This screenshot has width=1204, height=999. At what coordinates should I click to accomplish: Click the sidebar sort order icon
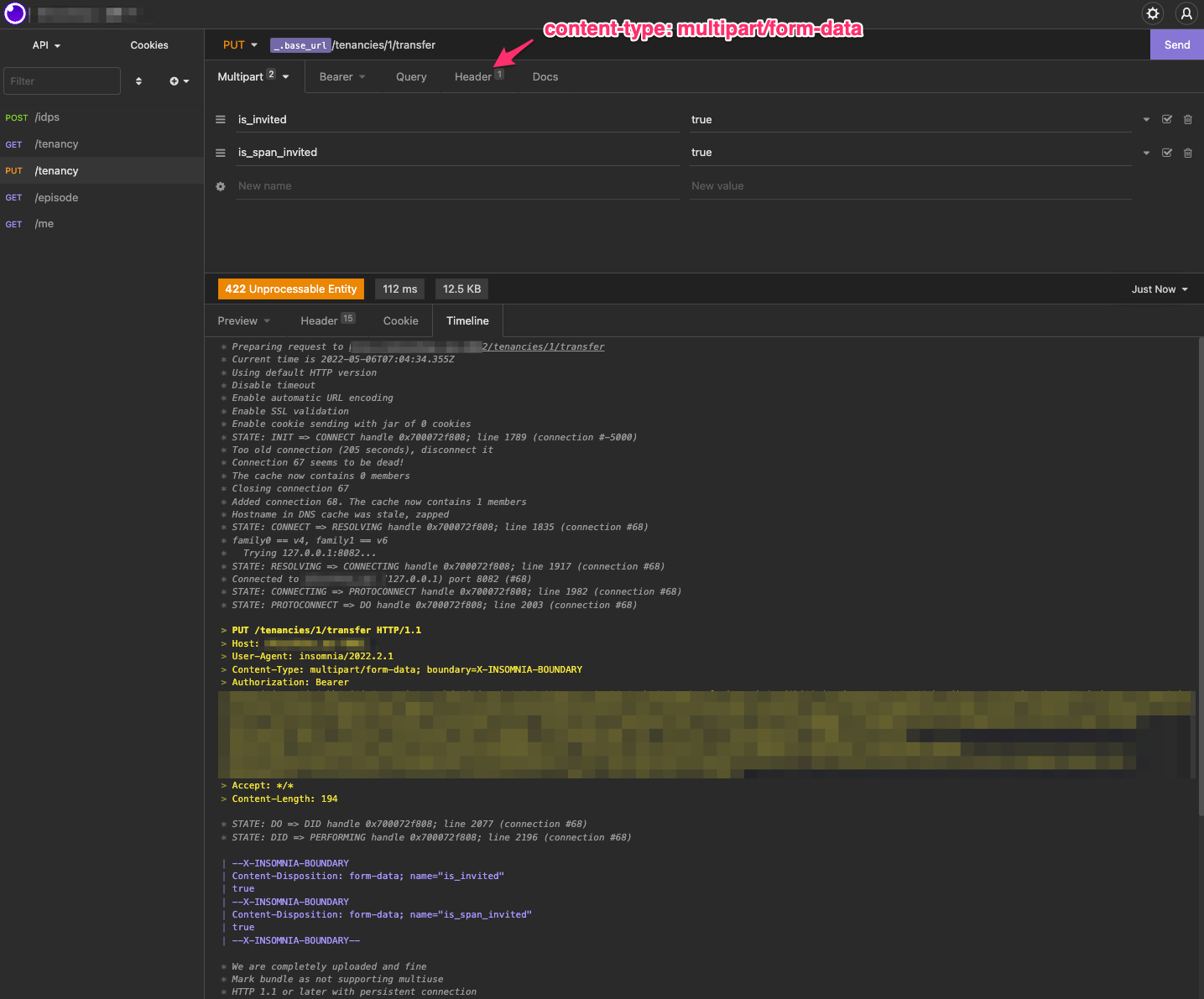[138, 81]
